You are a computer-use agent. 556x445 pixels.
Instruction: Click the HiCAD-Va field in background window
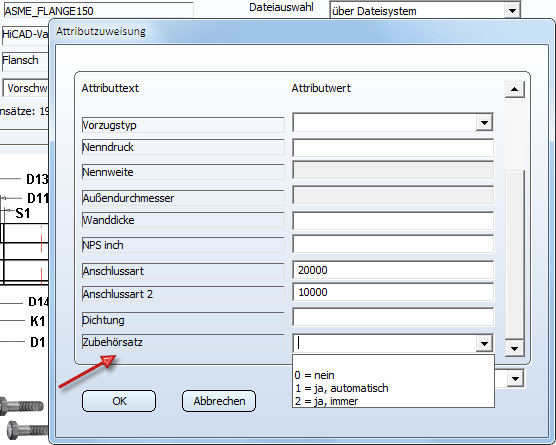pos(25,35)
